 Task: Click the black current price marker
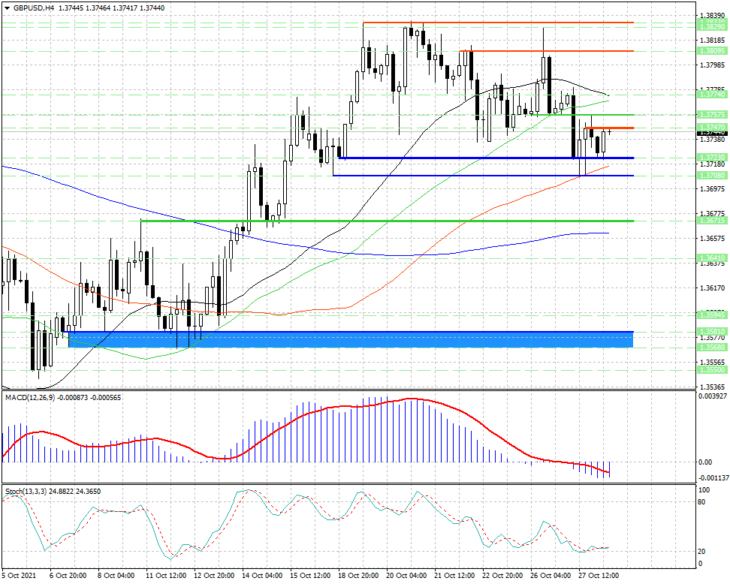pos(712,134)
